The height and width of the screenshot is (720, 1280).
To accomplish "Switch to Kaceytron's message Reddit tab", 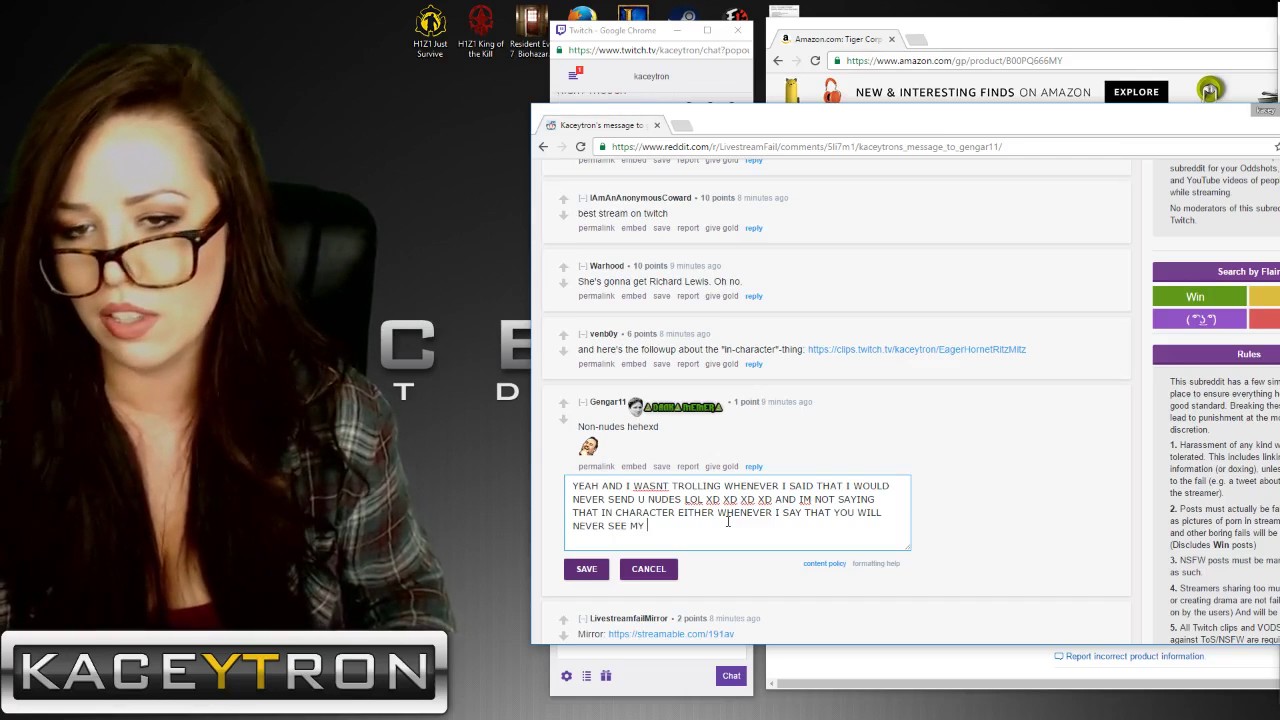I will click(600, 125).
